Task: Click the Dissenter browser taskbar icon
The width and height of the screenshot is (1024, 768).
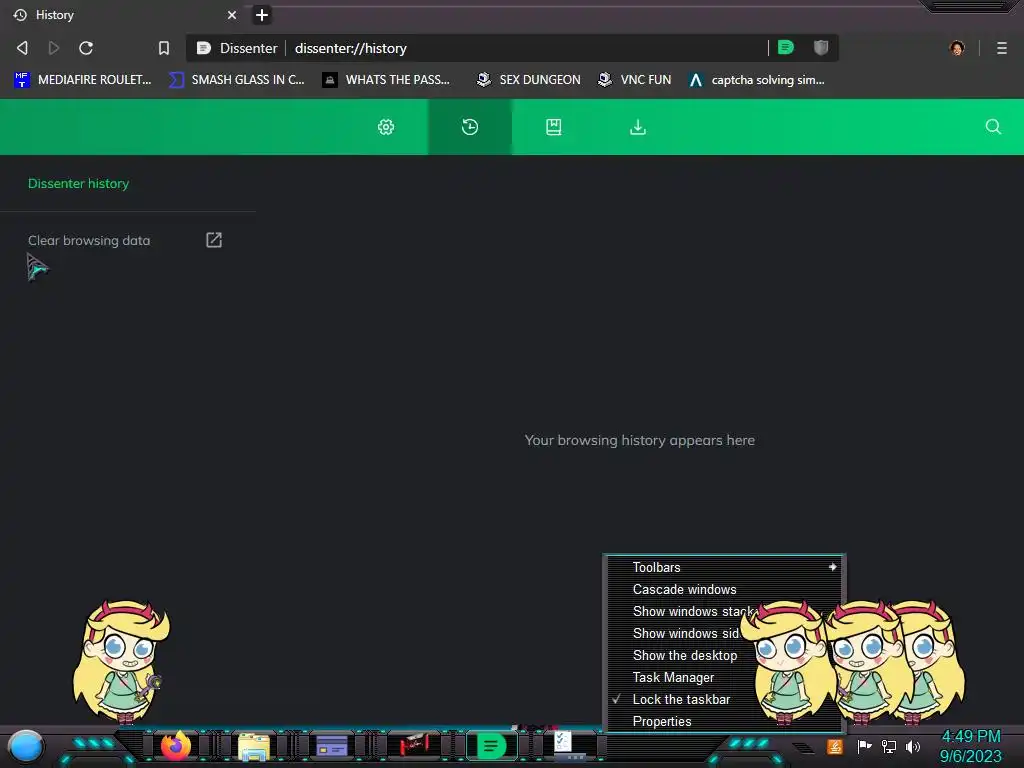Action: (492, 746)
